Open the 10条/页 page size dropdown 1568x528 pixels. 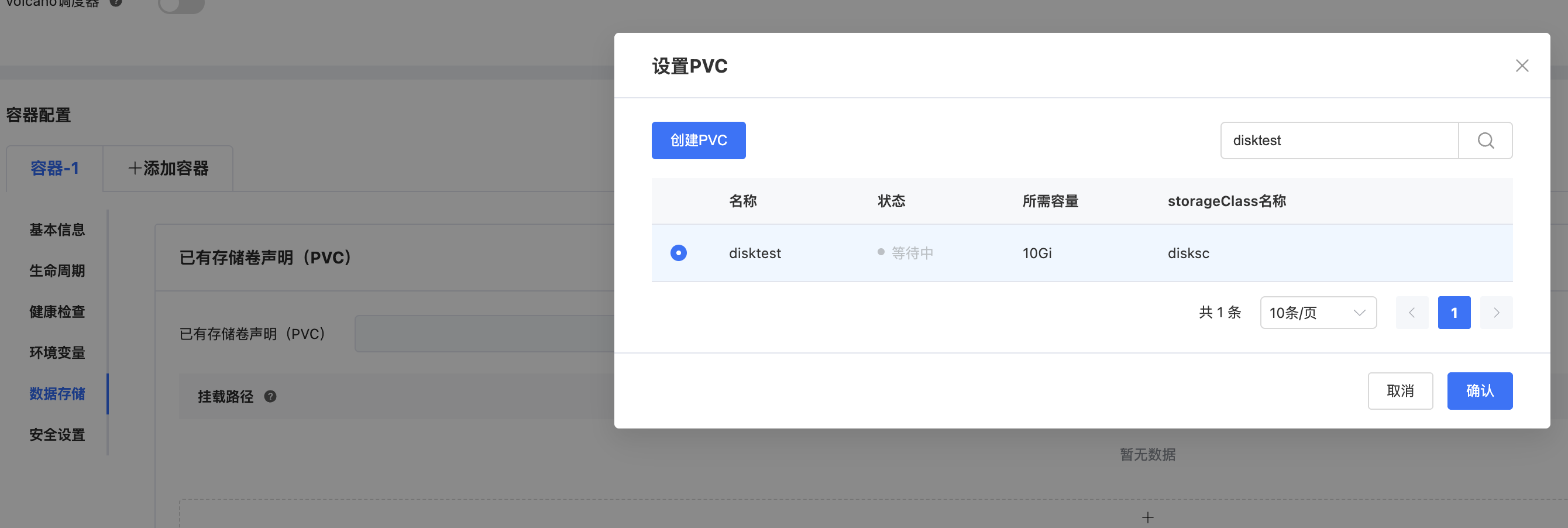(x=1318, y=313)
